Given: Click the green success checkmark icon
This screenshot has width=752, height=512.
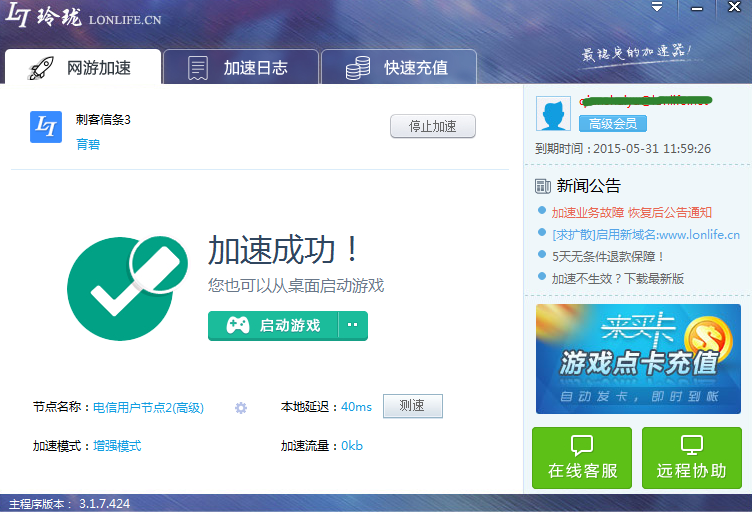Looking at the screenshot, I should [127, 288].
